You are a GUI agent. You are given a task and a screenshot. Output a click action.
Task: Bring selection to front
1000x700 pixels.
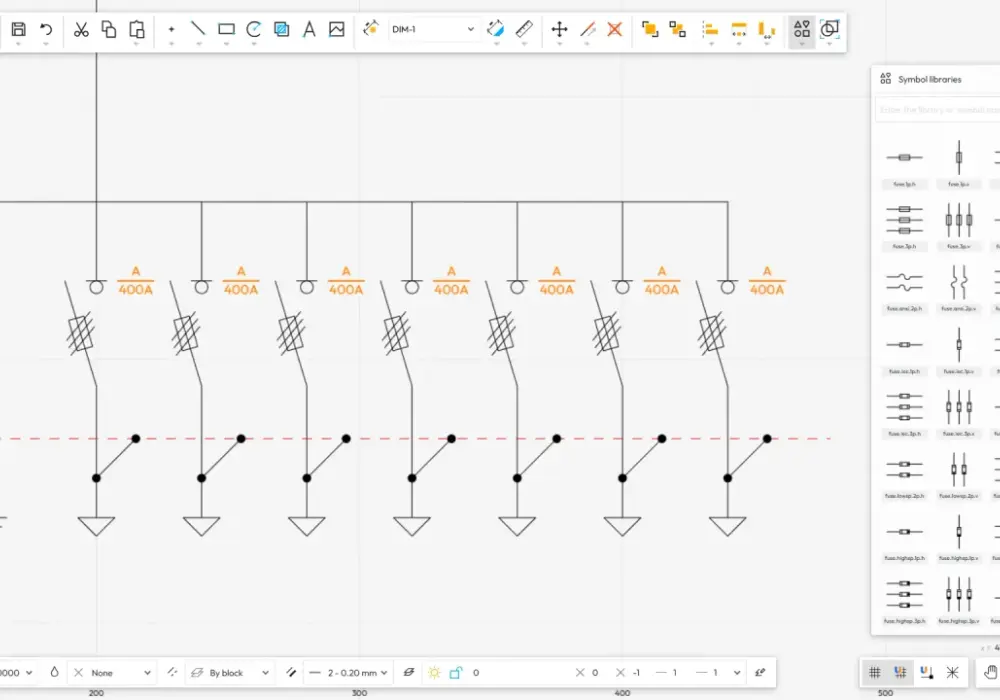coord(650,29)
